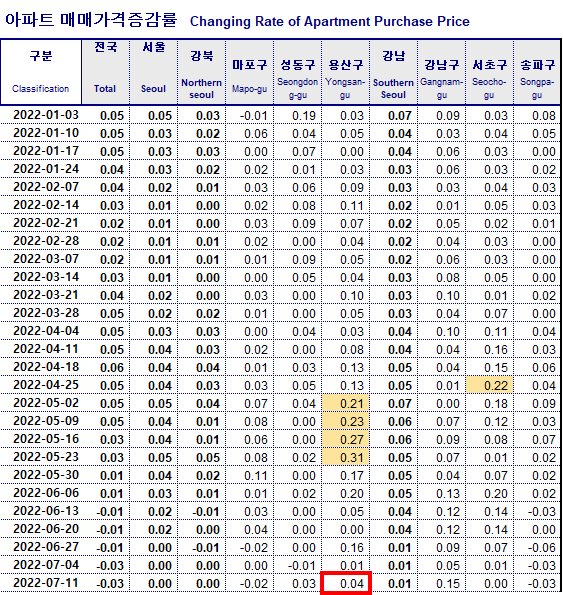Click the 송파구 Songpa-gu column header
Screen dimensions: 563x595
pos(537,72)
